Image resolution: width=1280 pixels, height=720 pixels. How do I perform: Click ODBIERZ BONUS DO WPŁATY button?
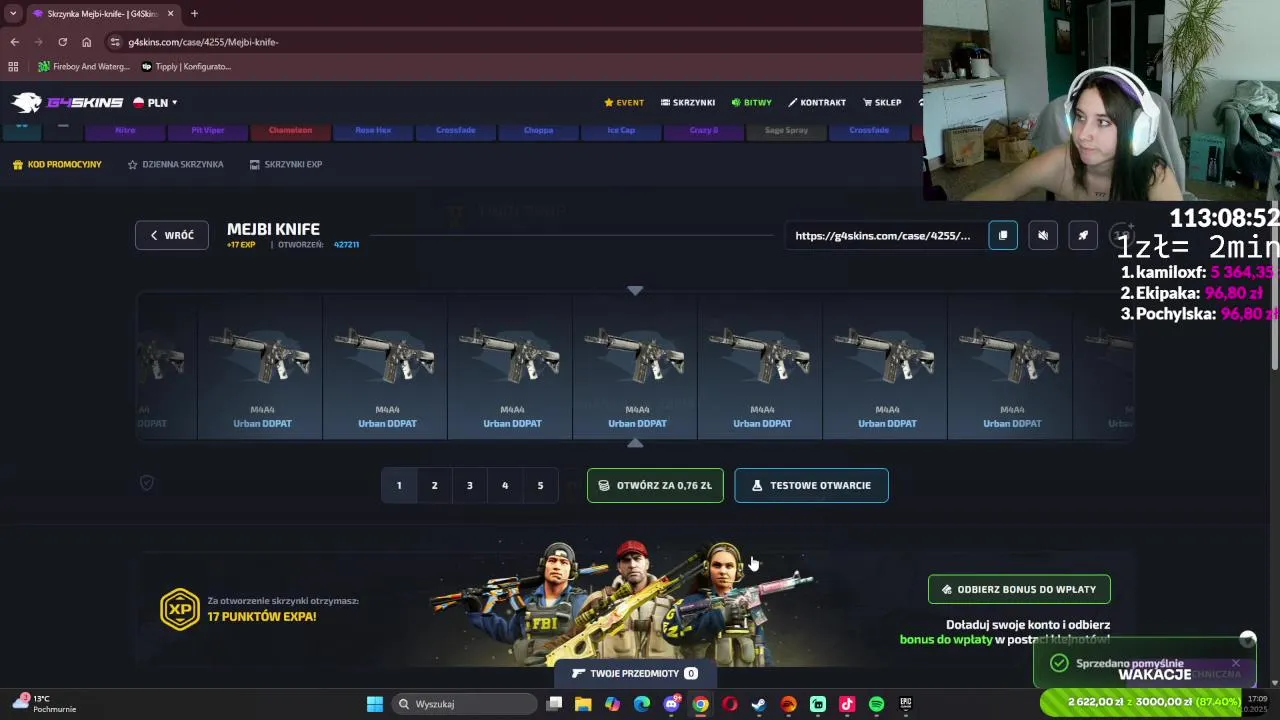pyautogui.click(x=1019, y=589)
